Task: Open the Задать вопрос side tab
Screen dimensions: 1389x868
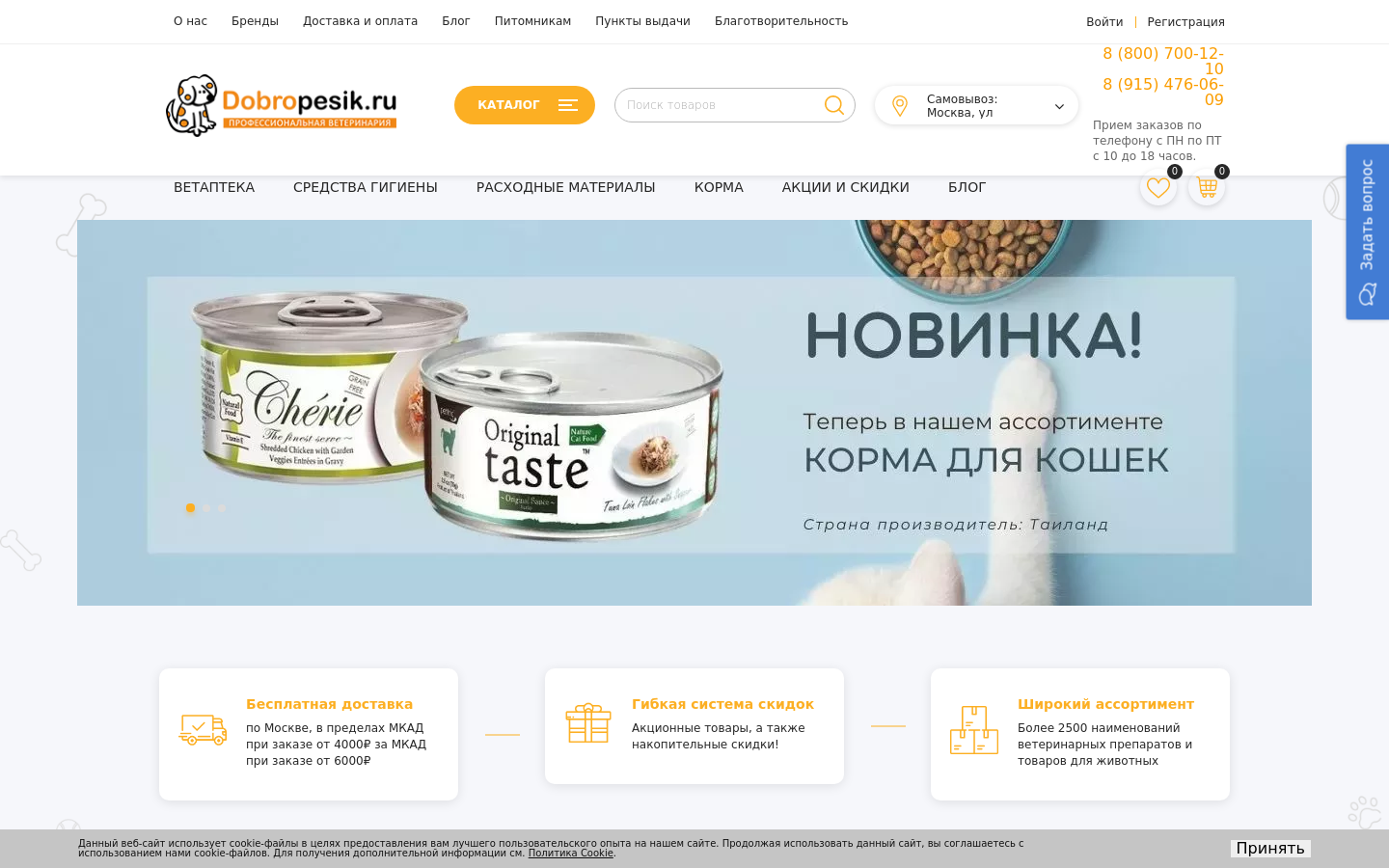Action: pos(1368,231)
